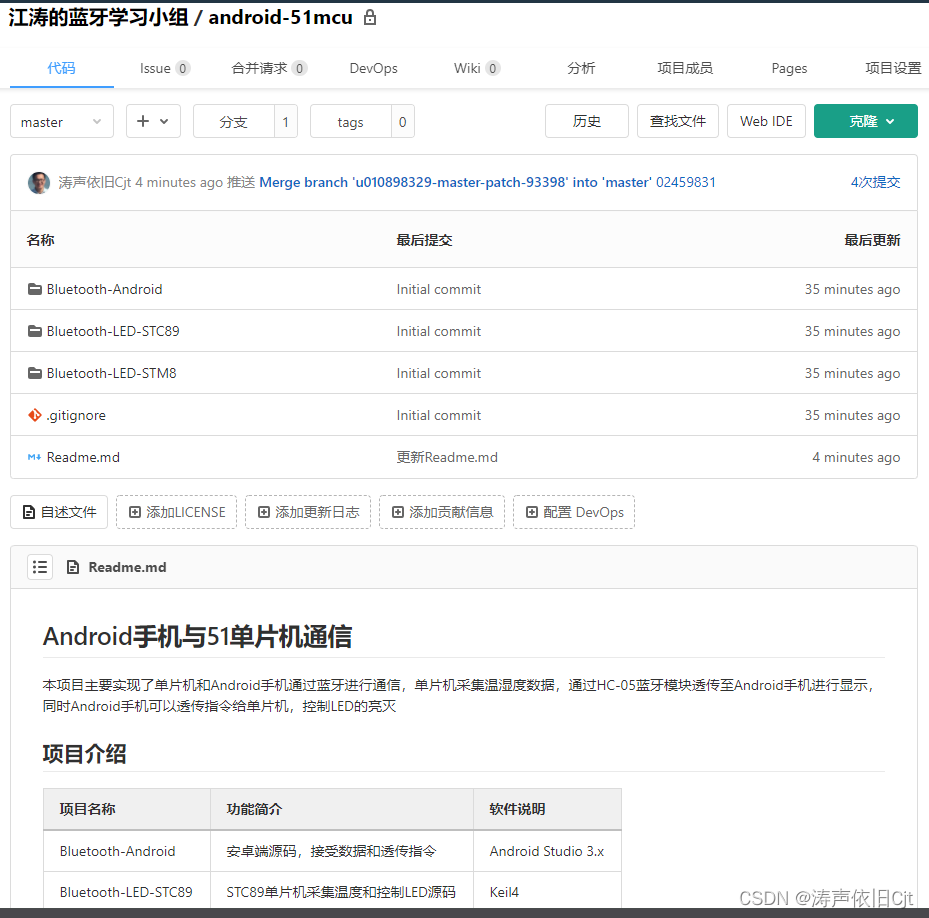Click the folder icon for Bluetooth-LED-STM8

point(35,373)
